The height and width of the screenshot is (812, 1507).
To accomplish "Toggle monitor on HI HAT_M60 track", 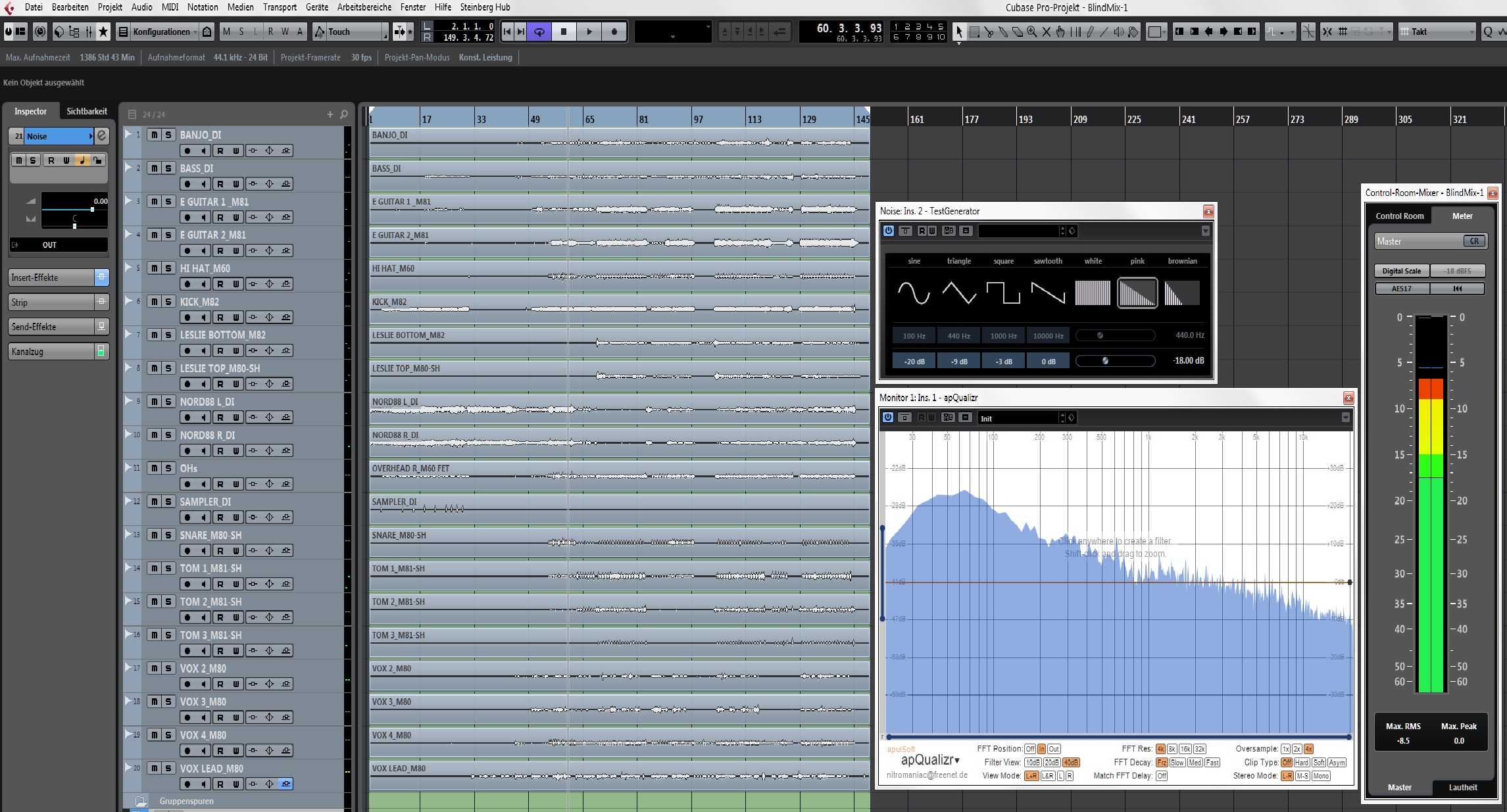I will [x=204, y=284].
